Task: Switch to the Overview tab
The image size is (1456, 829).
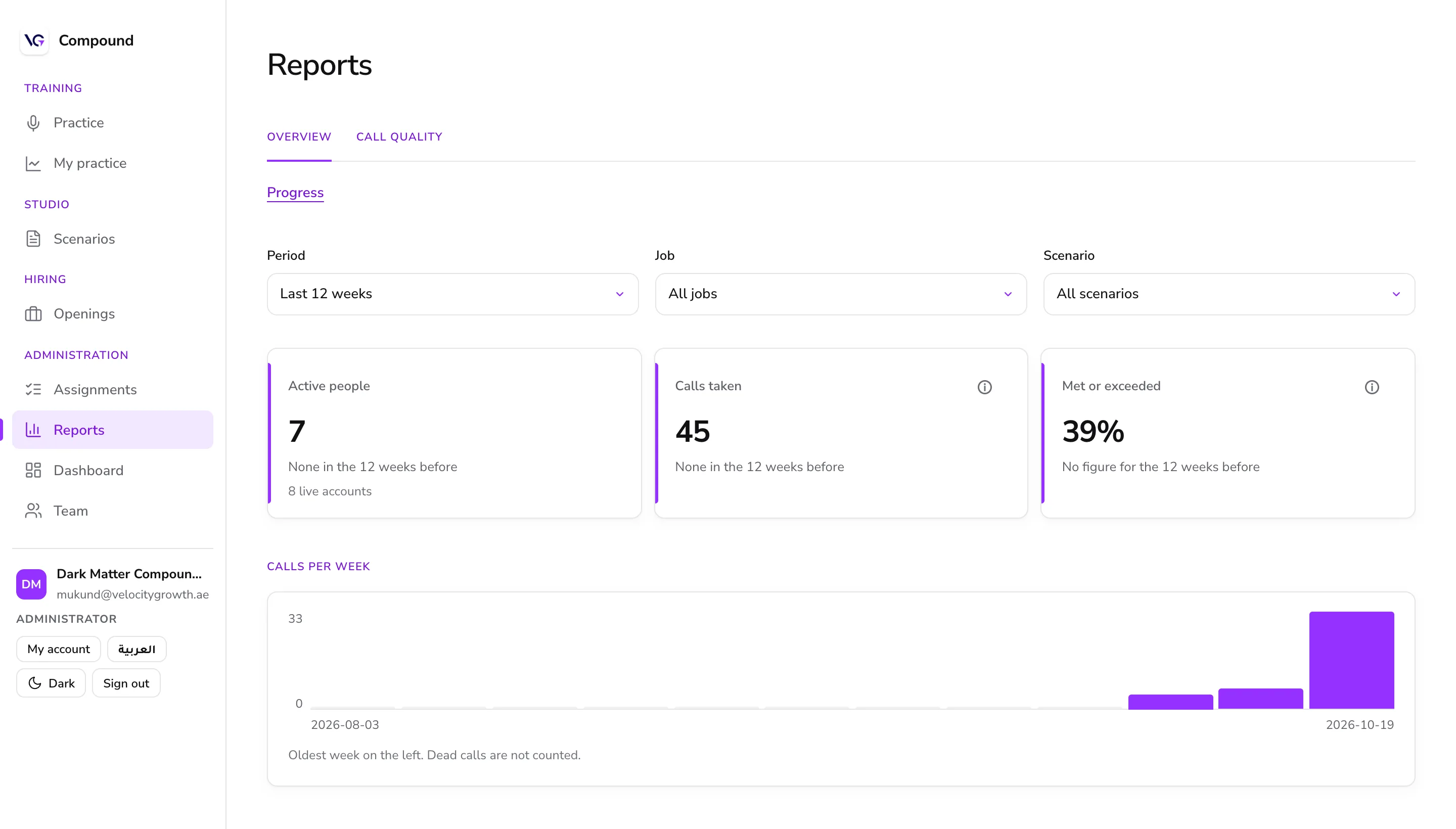Action: pos(299,136)
